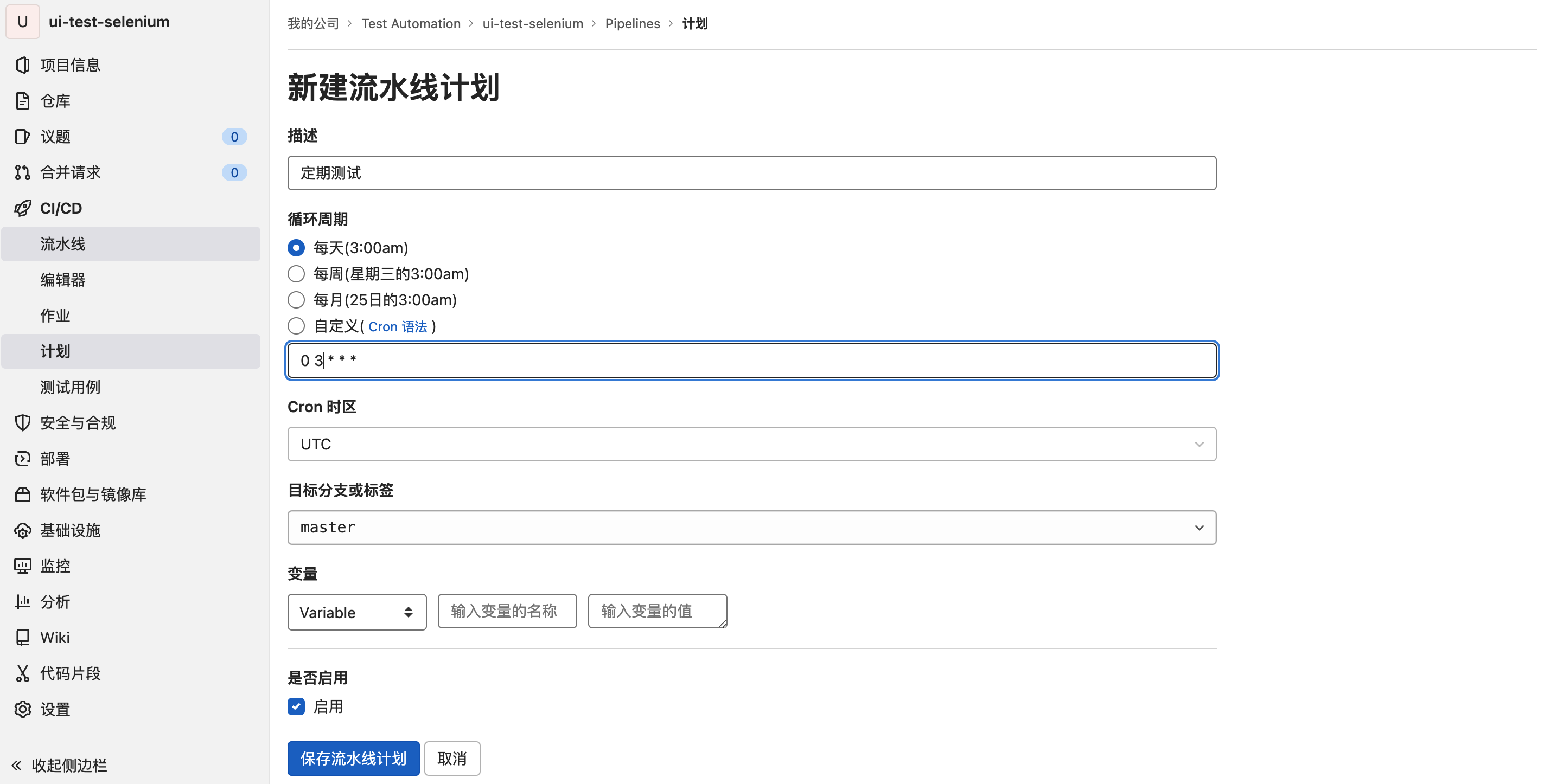Viewport: 1544px width, 784px height.
Task: Click the variable name input field
Action: click(x=507, y=611)
